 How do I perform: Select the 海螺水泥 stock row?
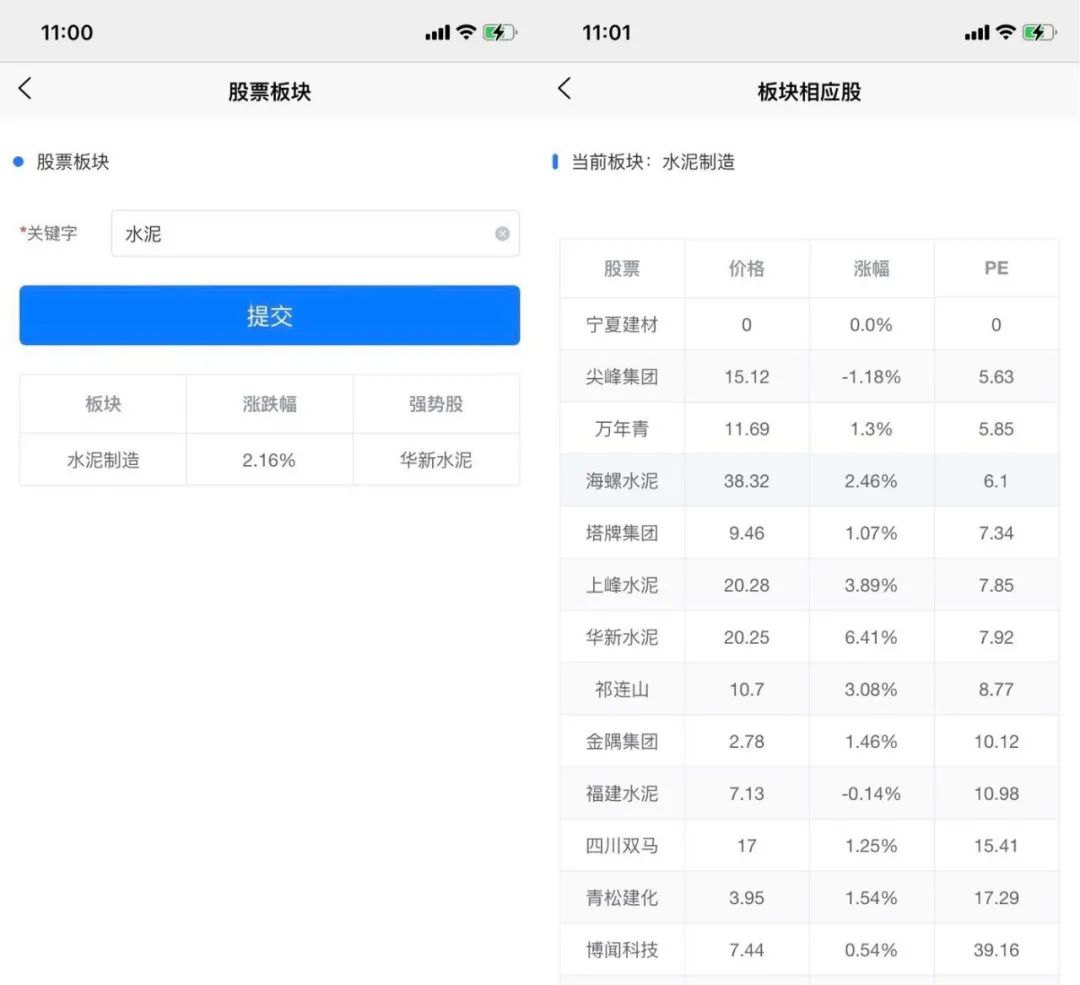[621, 480]
